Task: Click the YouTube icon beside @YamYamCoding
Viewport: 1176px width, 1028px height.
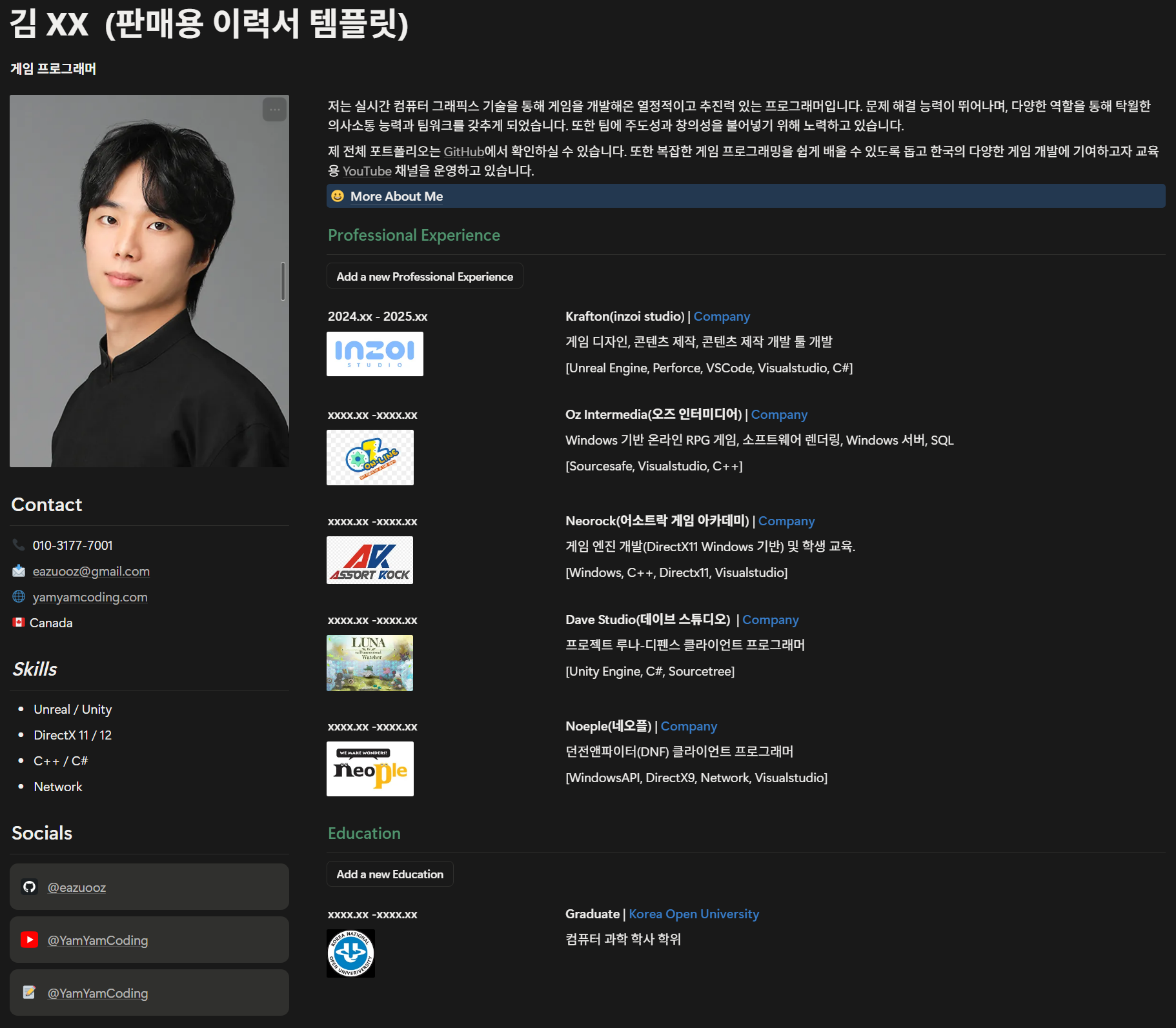Action: pyautogui.click(x=29, y=940)
